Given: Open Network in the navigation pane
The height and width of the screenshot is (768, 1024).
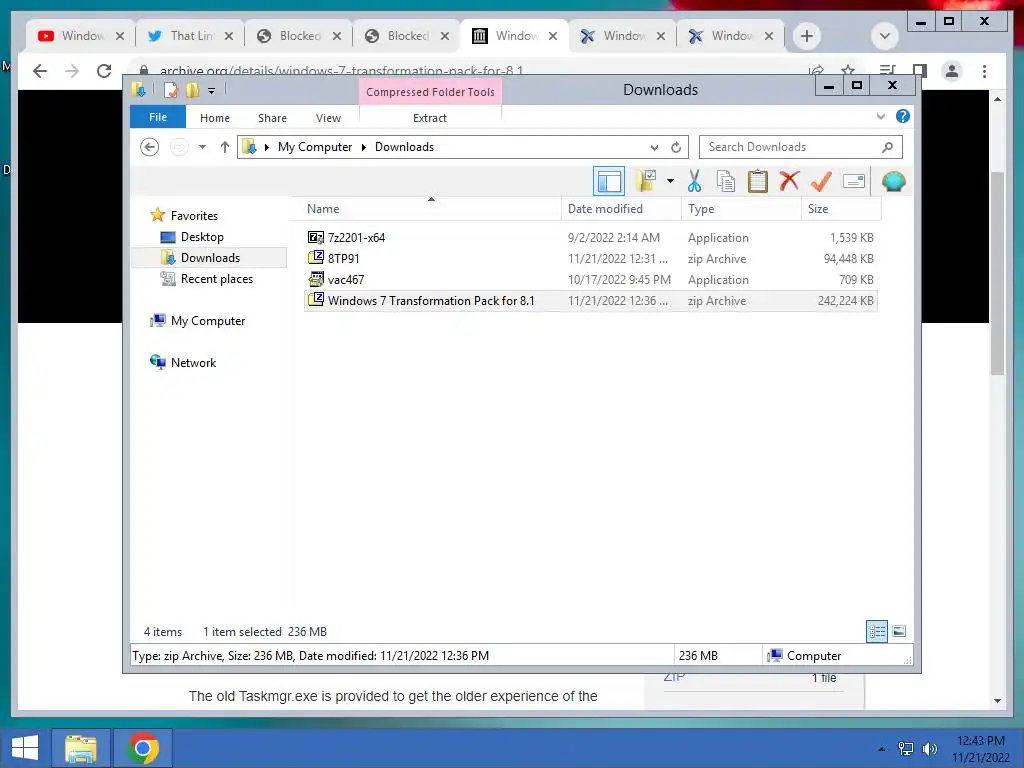Looking at the screenshot, I should pyautogui.click(x=193, y=362).
